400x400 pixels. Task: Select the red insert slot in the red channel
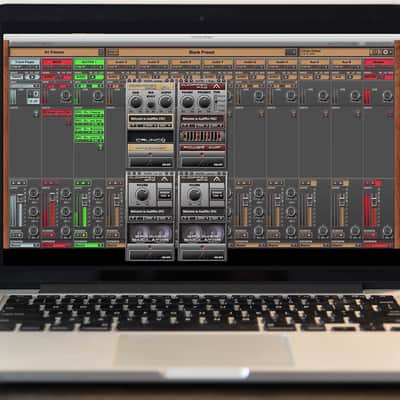tap(57, 113)
